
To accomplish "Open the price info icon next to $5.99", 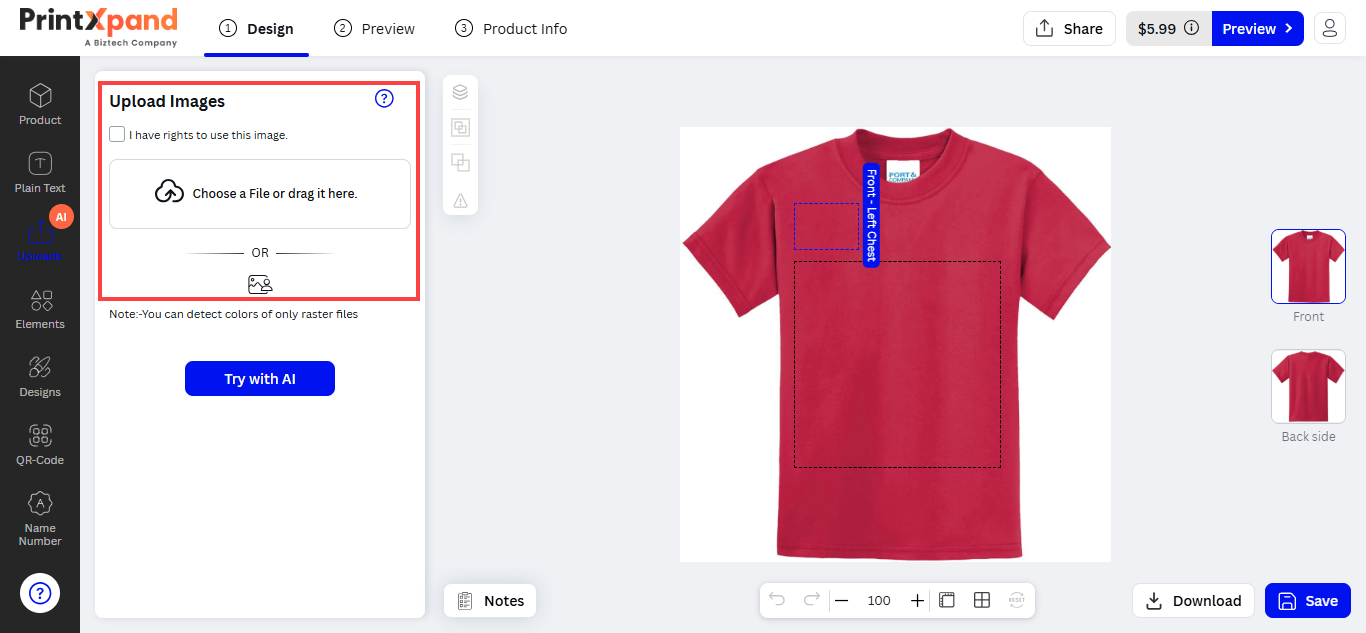I will tap(1191, 29).
